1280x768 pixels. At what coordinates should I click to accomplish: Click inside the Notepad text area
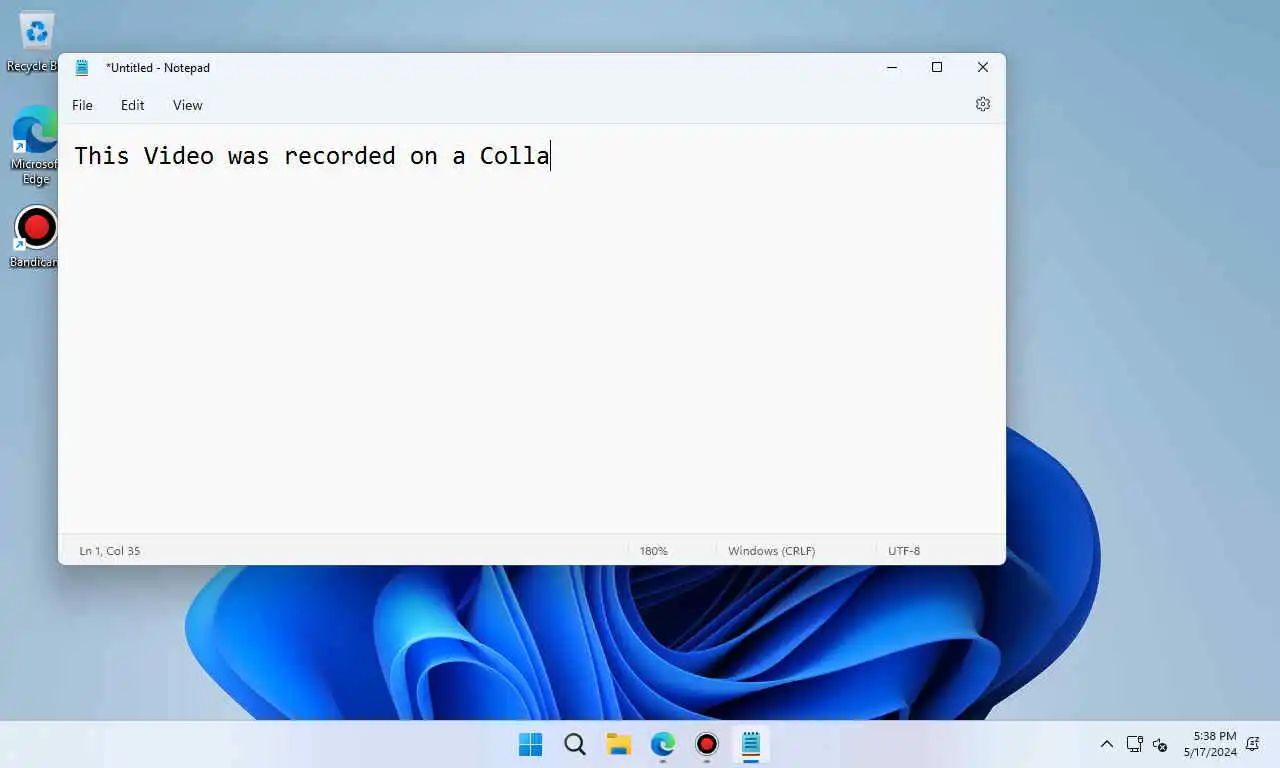(531, 328)
